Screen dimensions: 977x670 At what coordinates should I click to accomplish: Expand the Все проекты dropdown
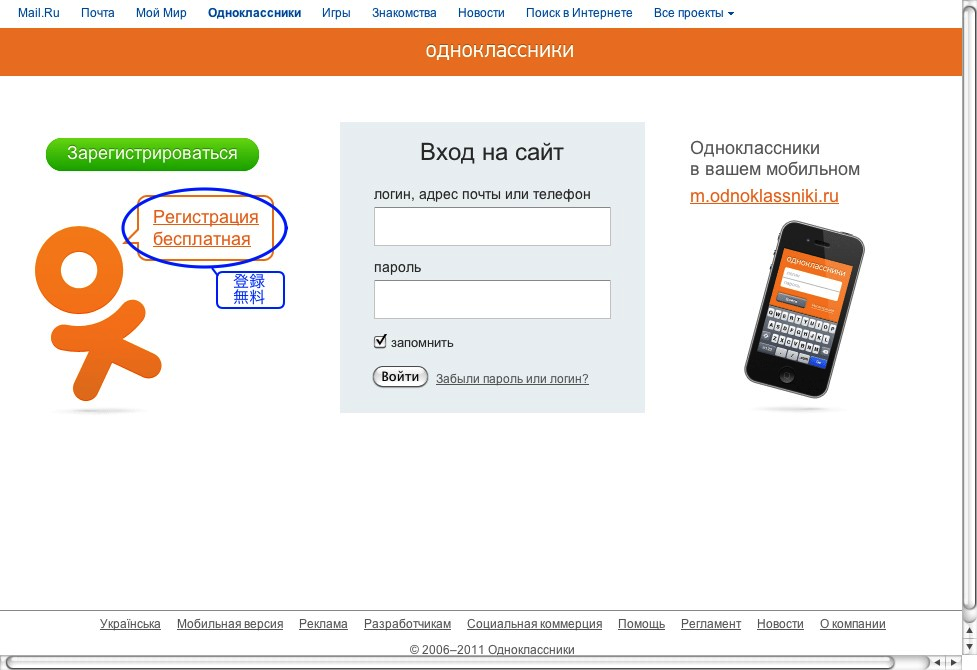693,13
